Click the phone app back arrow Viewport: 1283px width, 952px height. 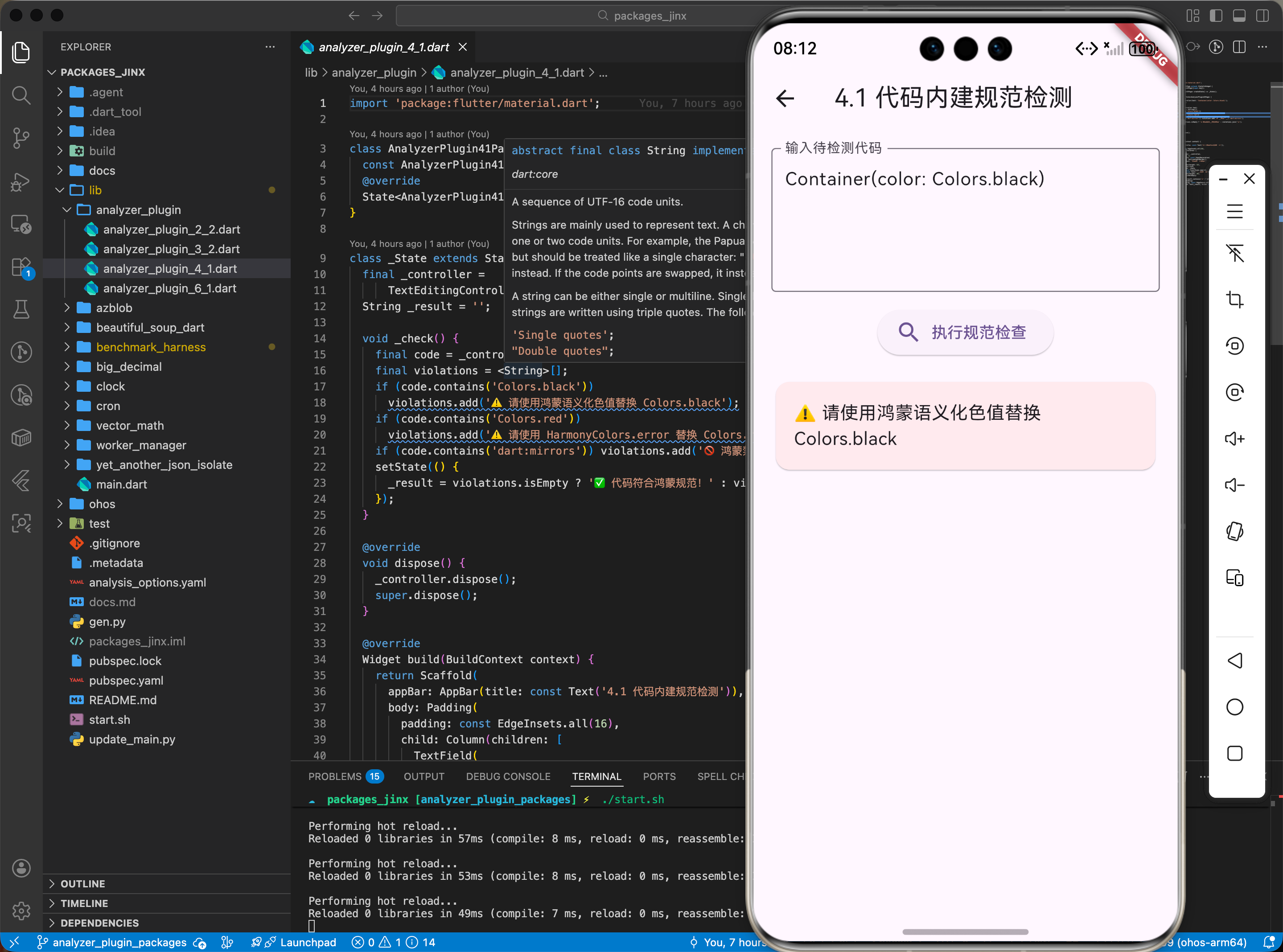(785, 98)
